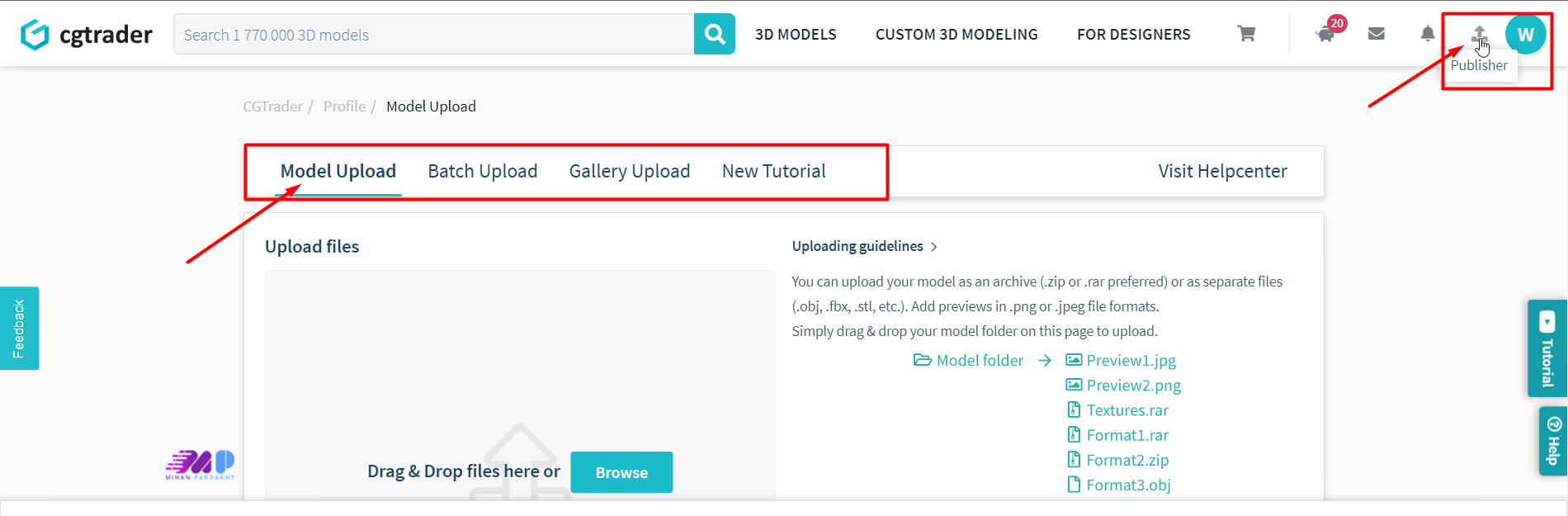Show notifications via bell icon
This screenshot has height=516, width=1568.
(1427, 34)
